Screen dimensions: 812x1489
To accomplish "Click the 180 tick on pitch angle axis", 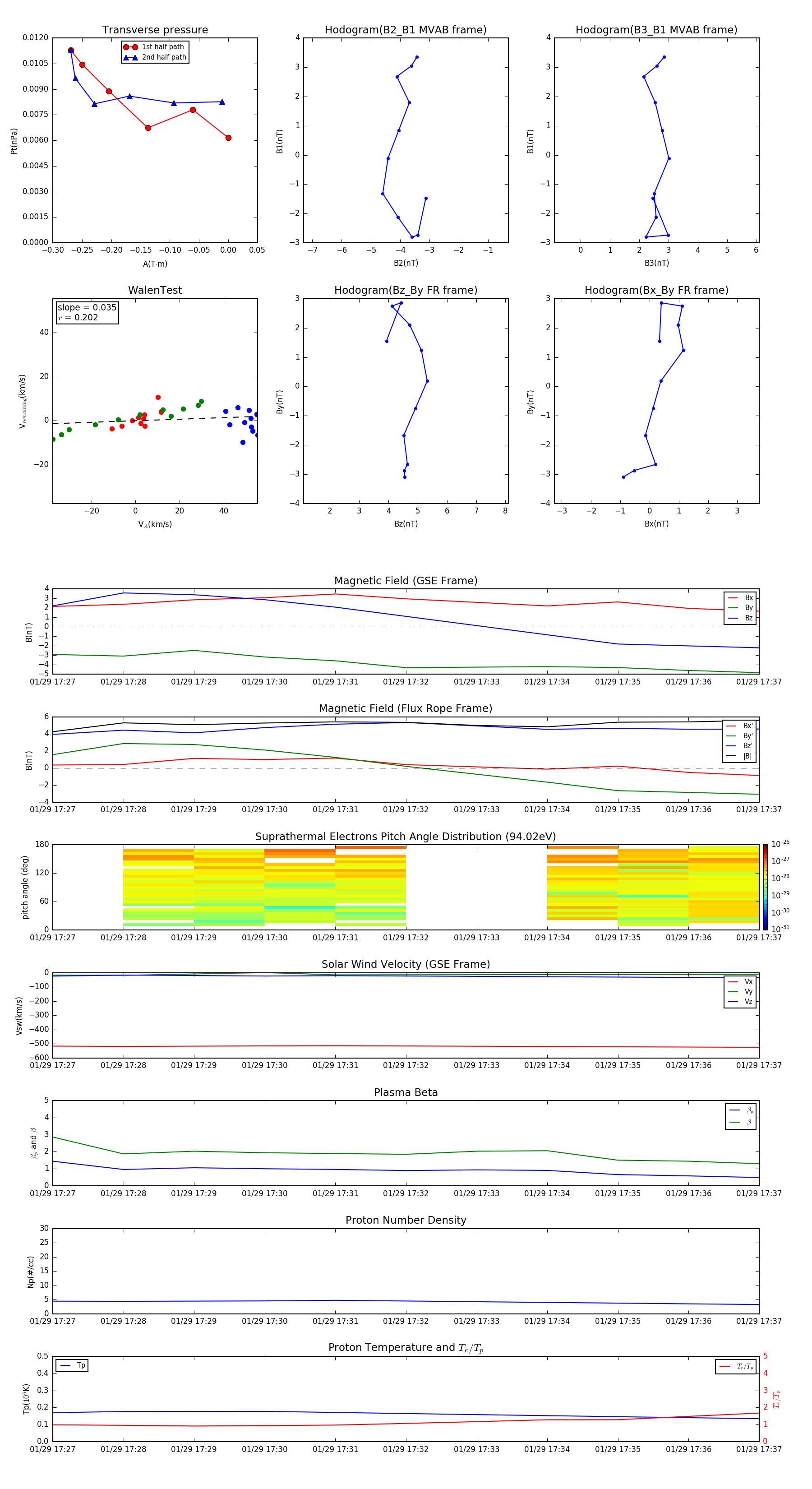I will click(x=42, y=845).
